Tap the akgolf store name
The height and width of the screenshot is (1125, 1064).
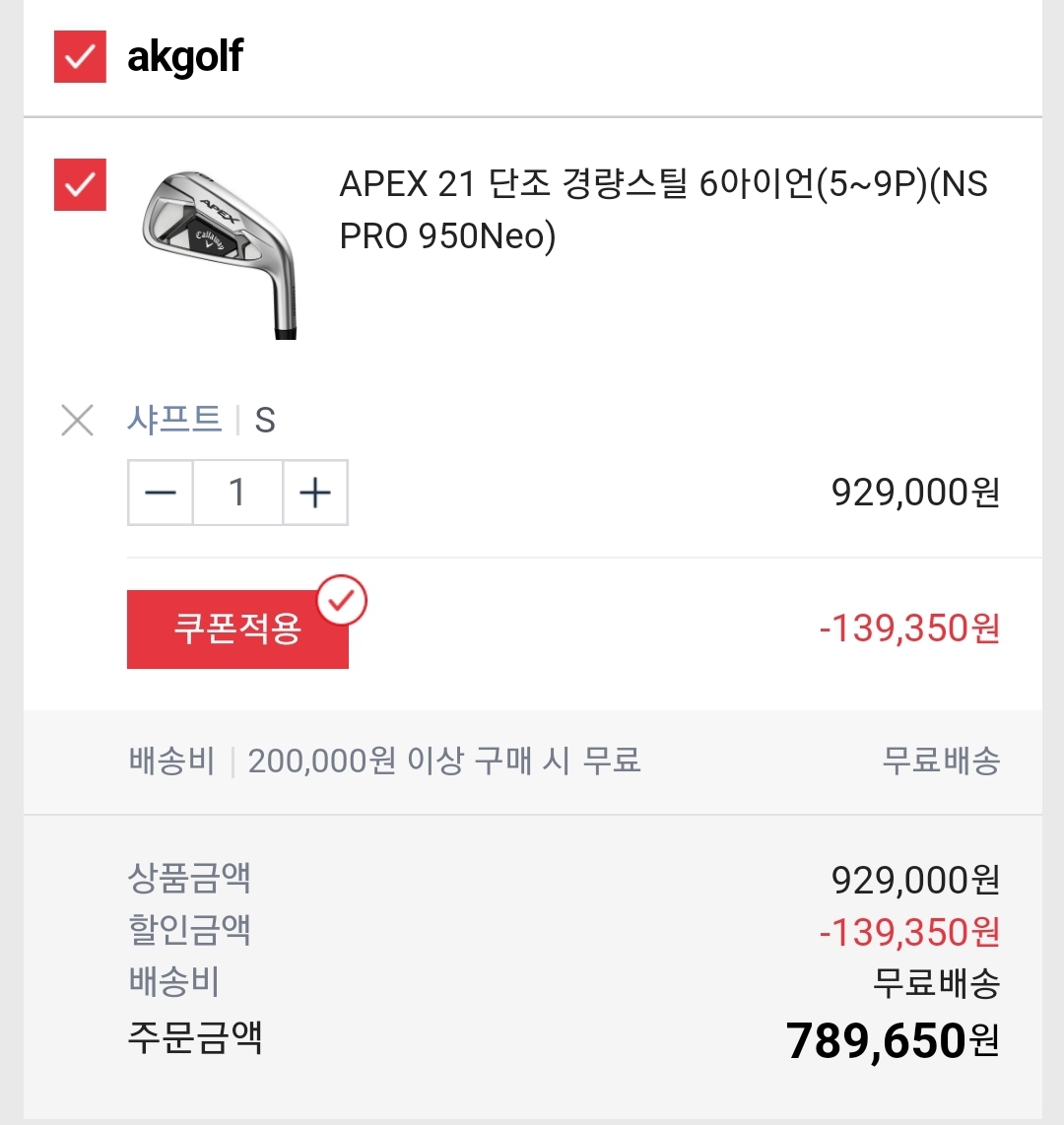185,58
